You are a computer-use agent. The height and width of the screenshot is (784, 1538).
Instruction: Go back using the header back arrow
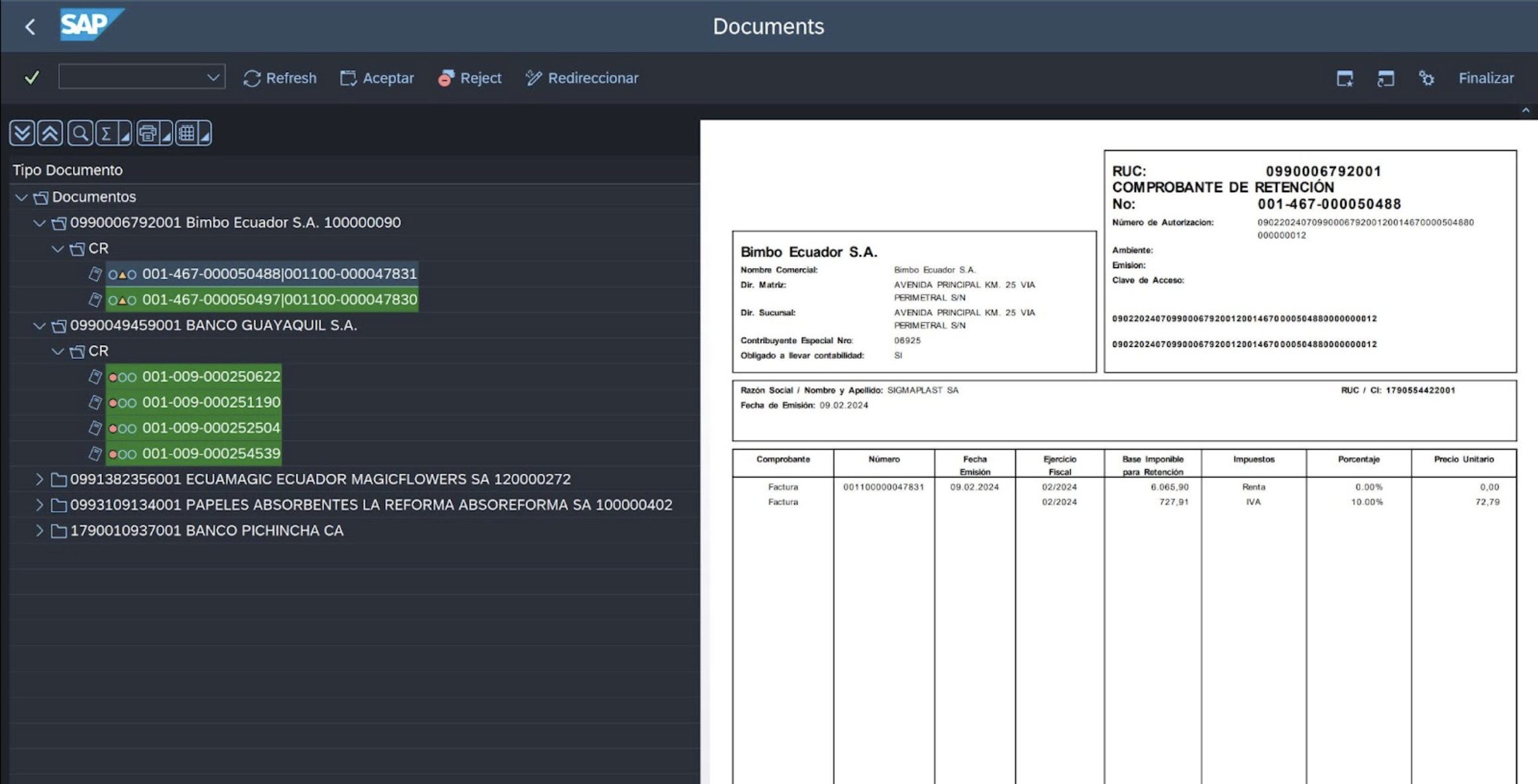30,26
